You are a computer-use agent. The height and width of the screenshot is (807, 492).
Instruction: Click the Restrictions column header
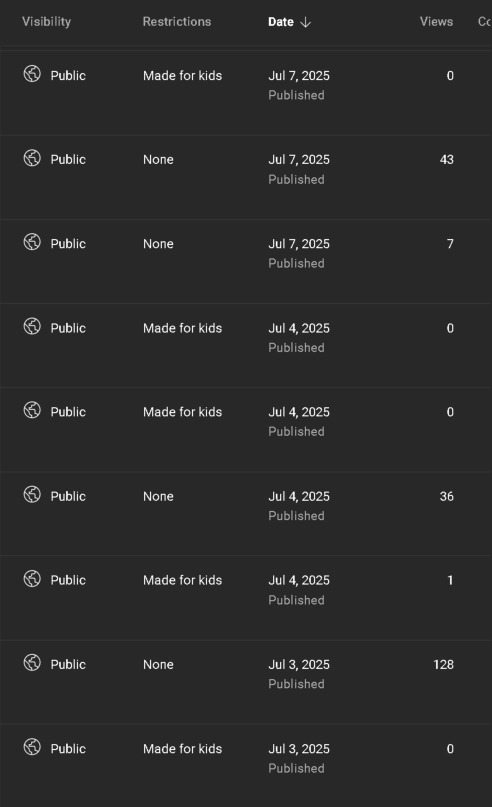pos(177,22)
